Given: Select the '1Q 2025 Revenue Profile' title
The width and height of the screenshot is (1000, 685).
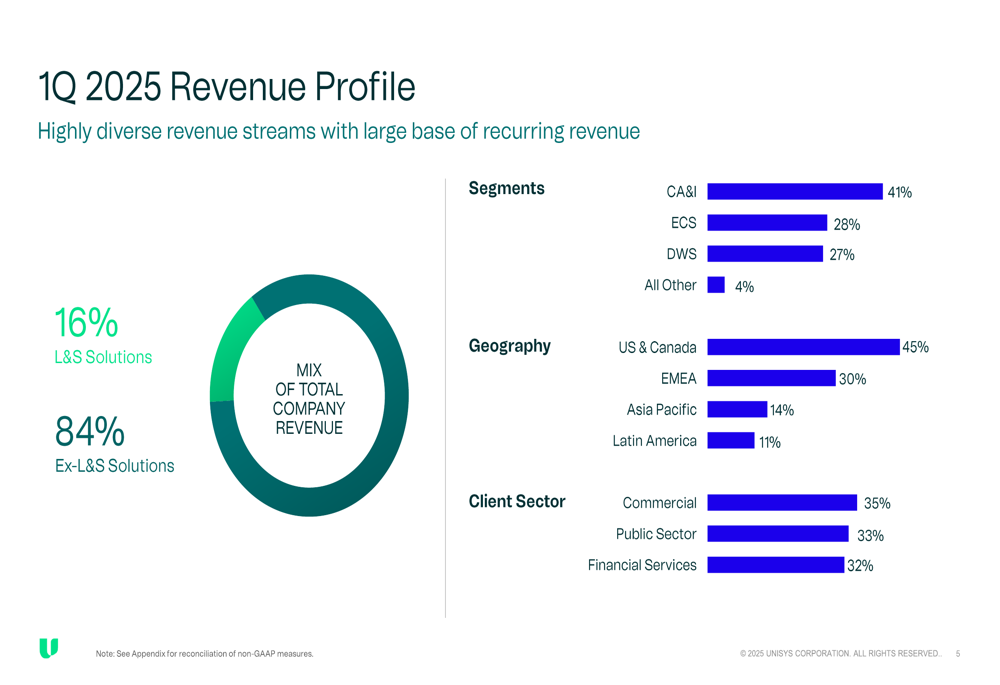Looking at the screenshot, I should [226, 87].
